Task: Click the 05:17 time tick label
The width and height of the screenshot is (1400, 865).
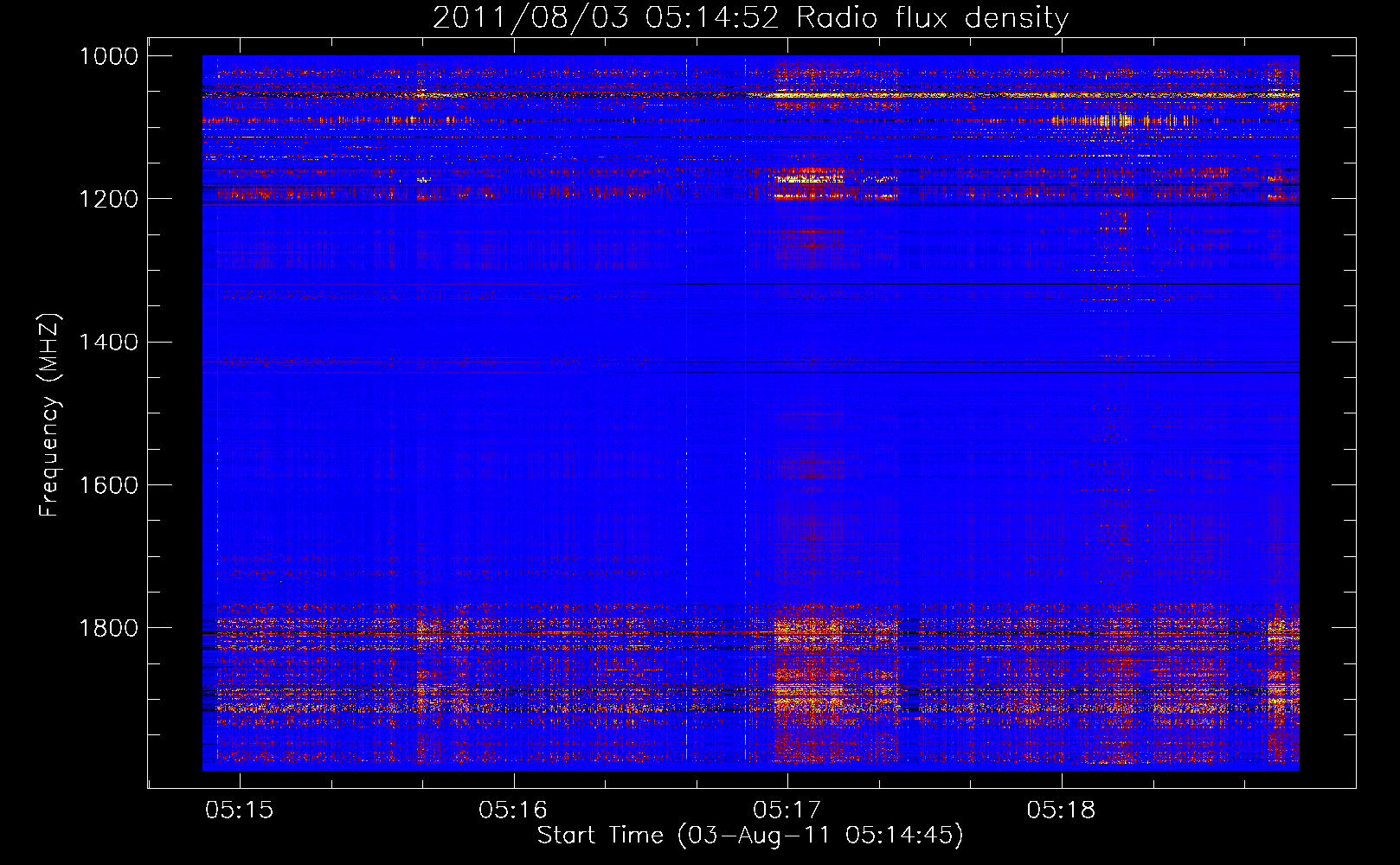Action: (787, 810)
